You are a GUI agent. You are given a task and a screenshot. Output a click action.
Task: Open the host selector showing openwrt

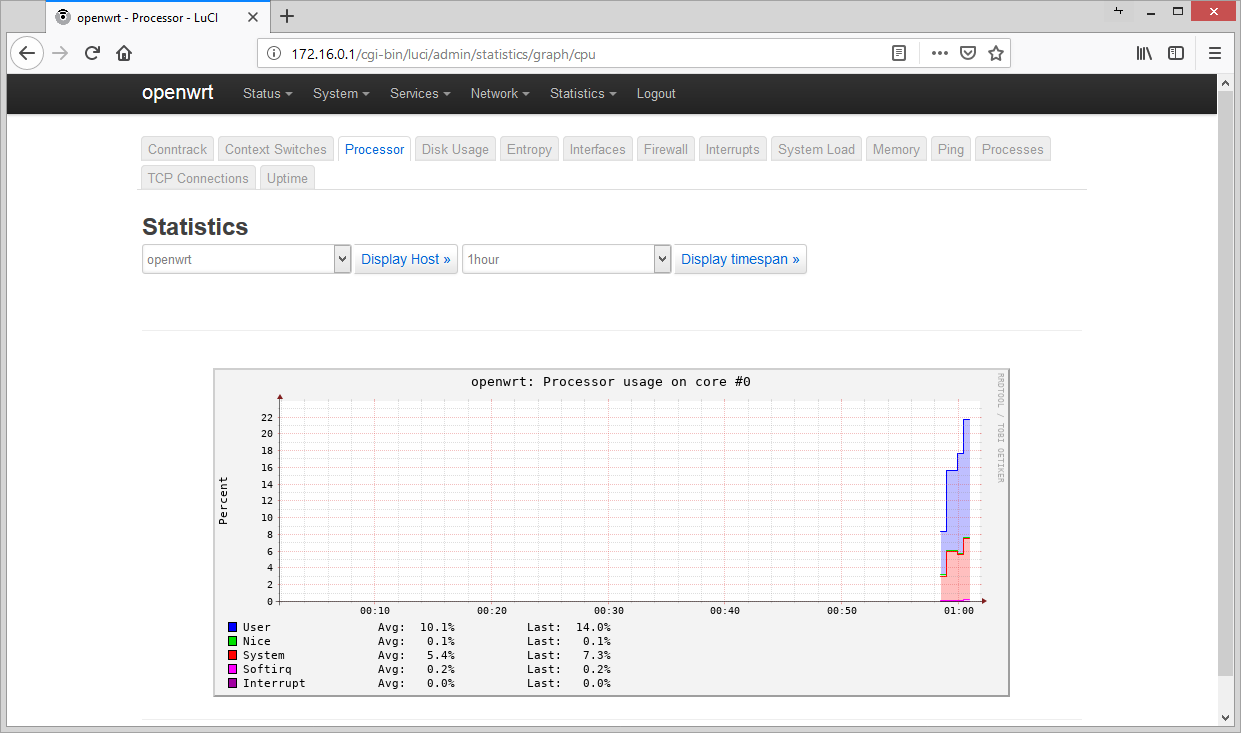246,259
